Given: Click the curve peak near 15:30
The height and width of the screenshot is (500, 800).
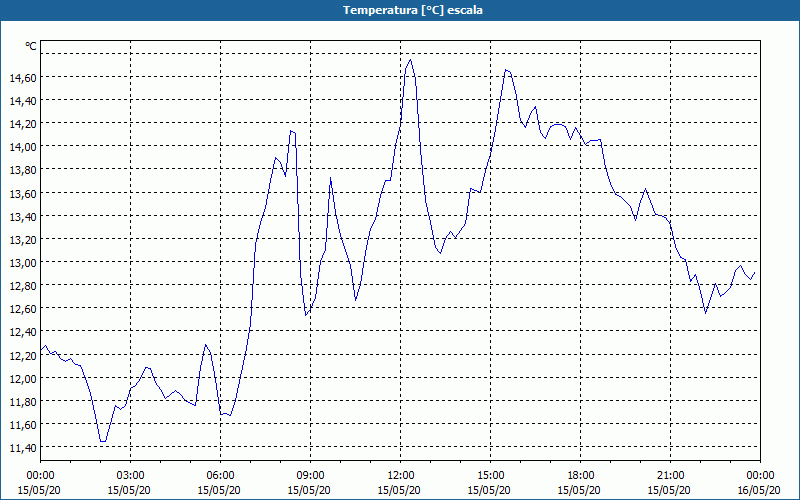Looking at the screenshot, I should (x=506, y=70).
